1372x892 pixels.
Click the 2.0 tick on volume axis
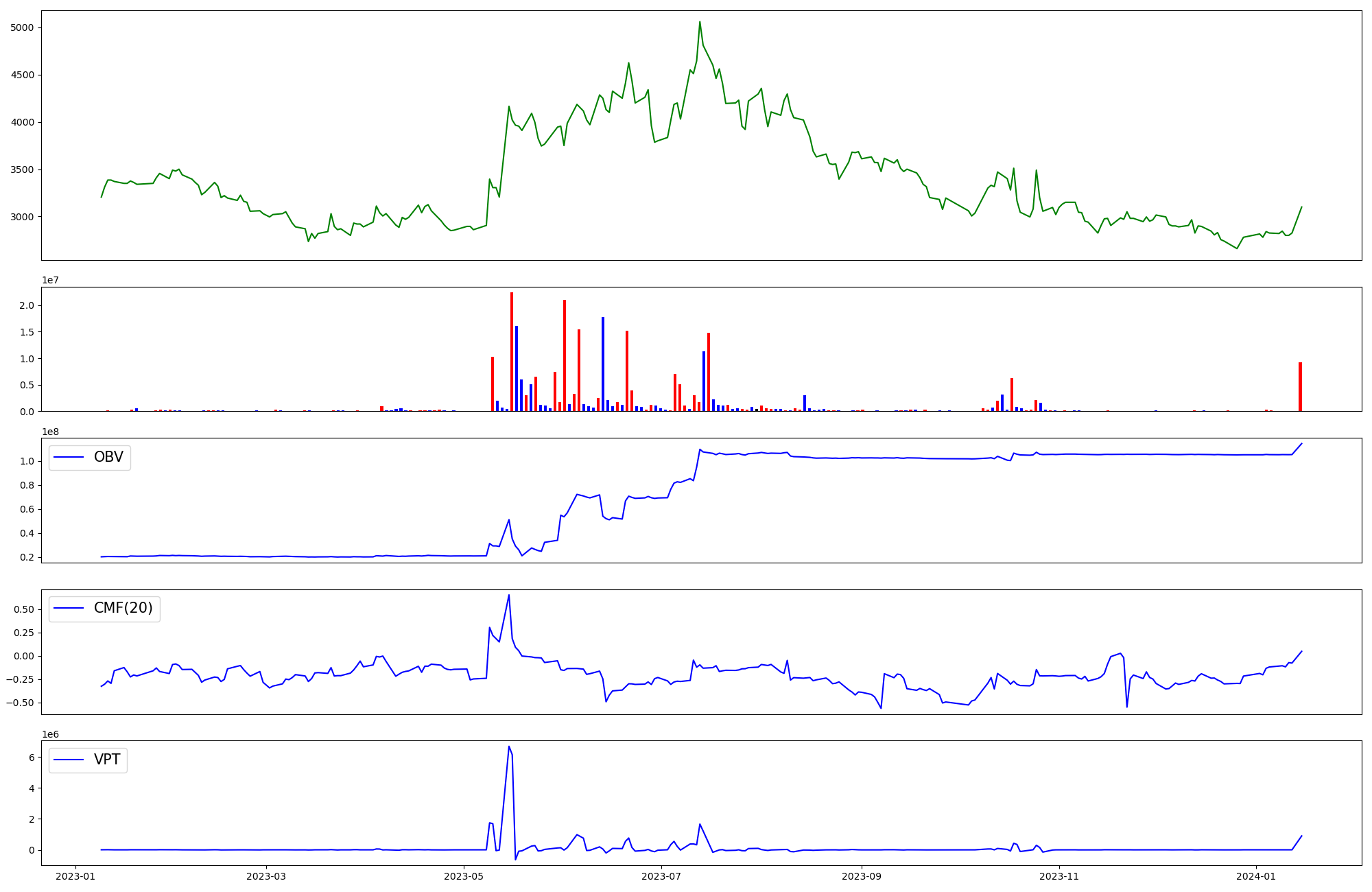(x=27, y=305)
